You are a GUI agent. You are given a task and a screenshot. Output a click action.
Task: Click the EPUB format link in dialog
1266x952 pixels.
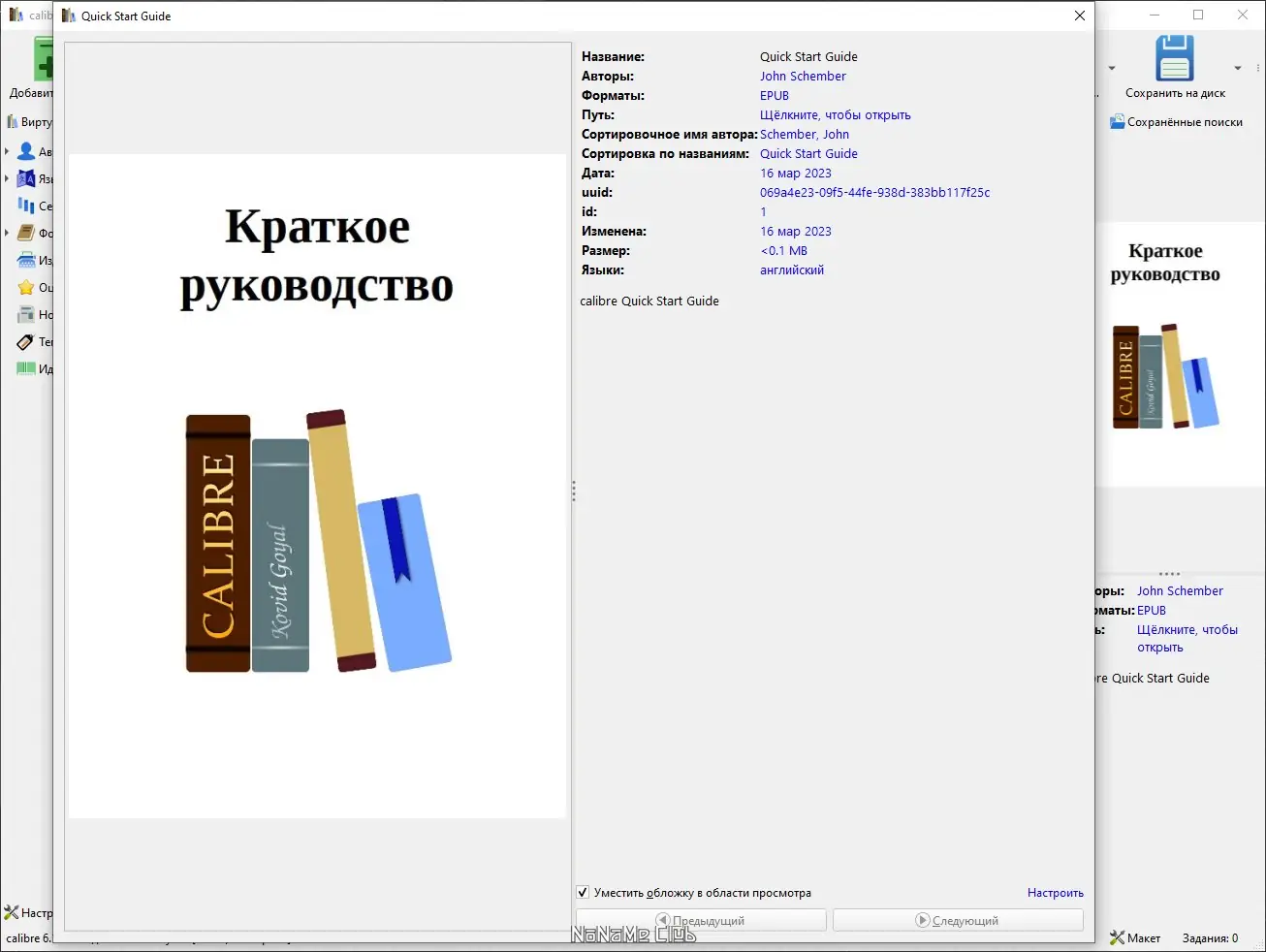tap(775, 95)
